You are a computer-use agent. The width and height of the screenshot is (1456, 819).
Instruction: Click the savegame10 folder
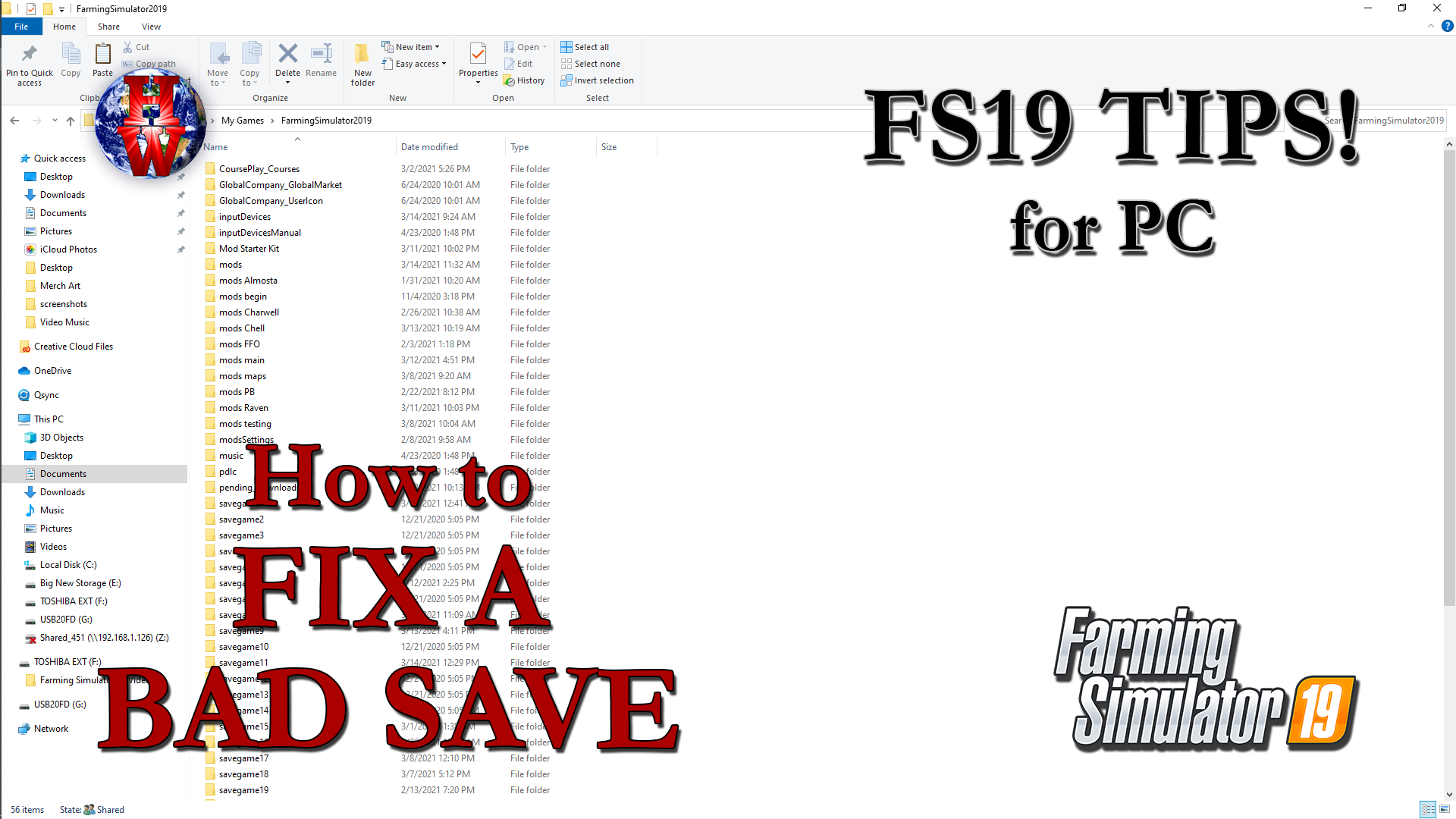243,646
